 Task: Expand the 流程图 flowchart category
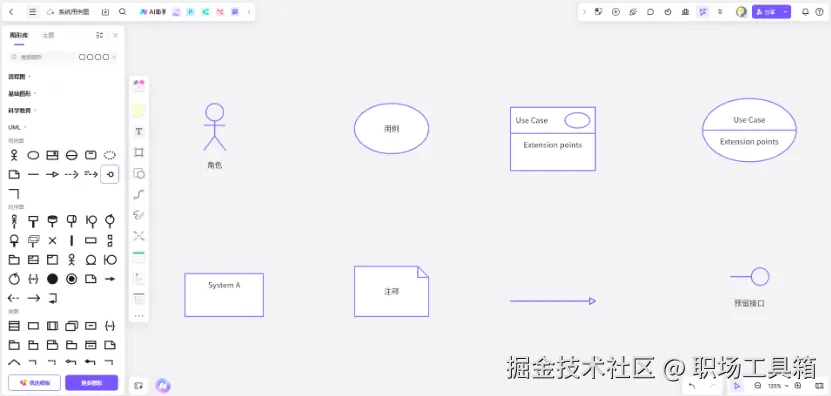[x=19, y=76]
